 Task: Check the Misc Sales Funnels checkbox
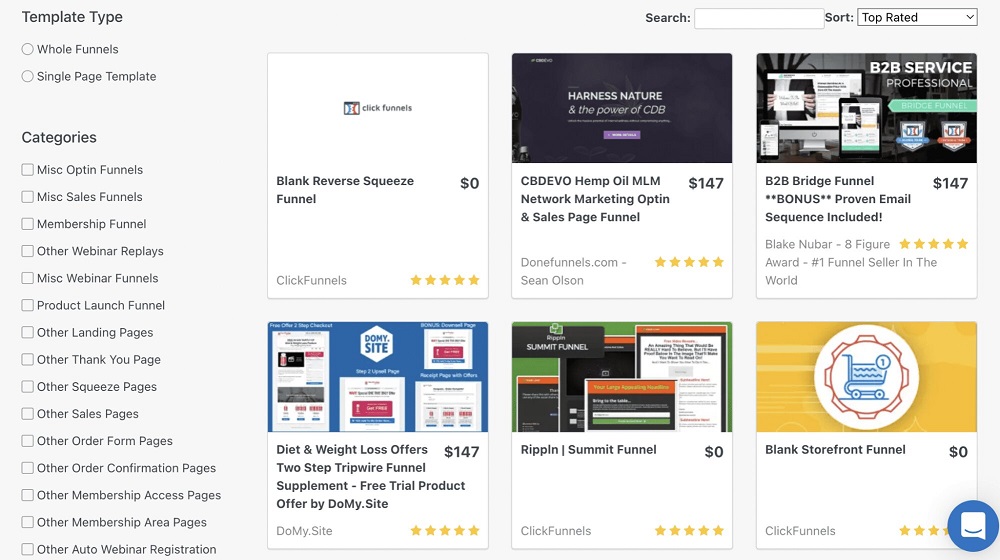coord(27,197)
